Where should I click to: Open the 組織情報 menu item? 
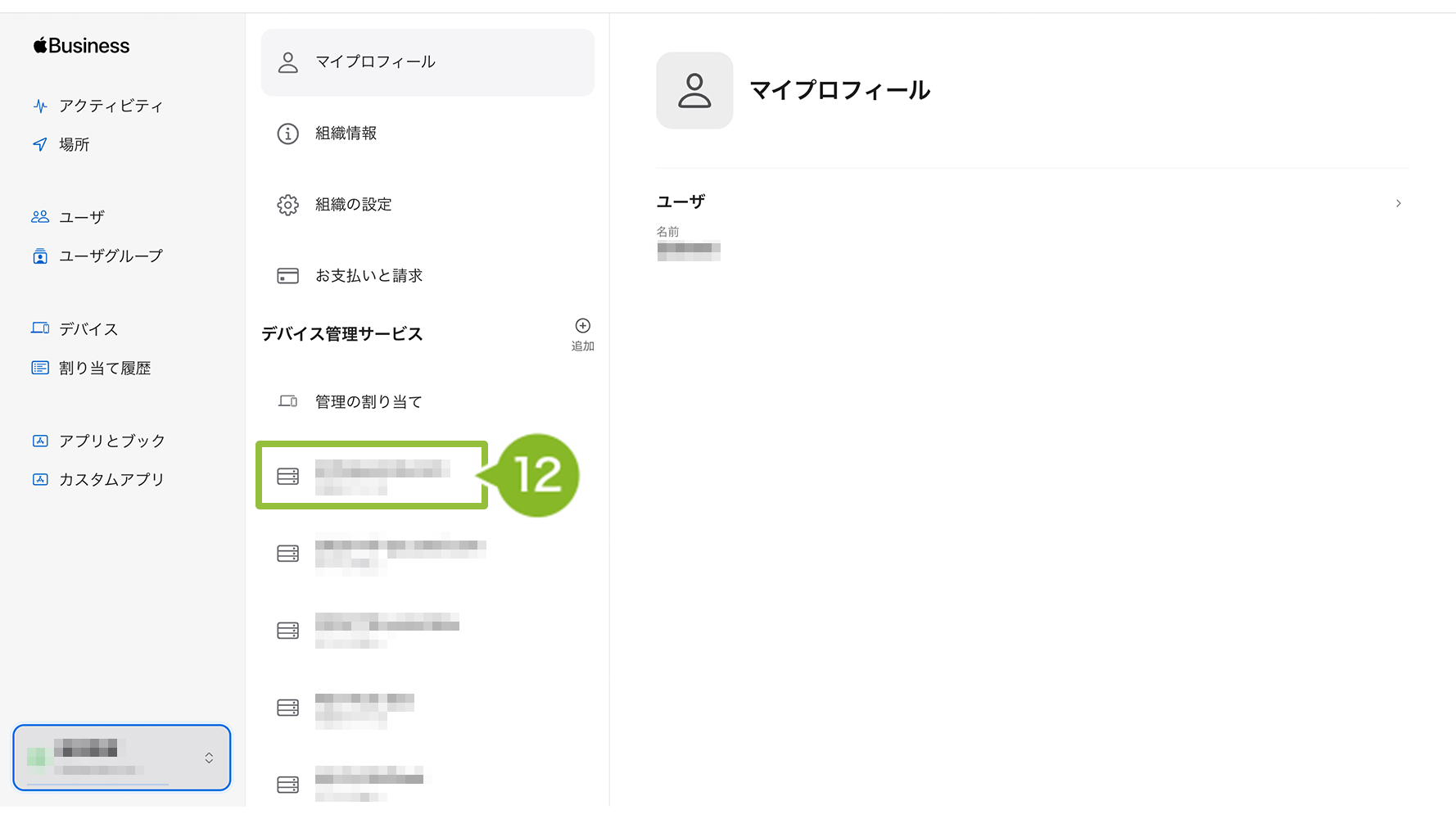(x=427, y=133)
